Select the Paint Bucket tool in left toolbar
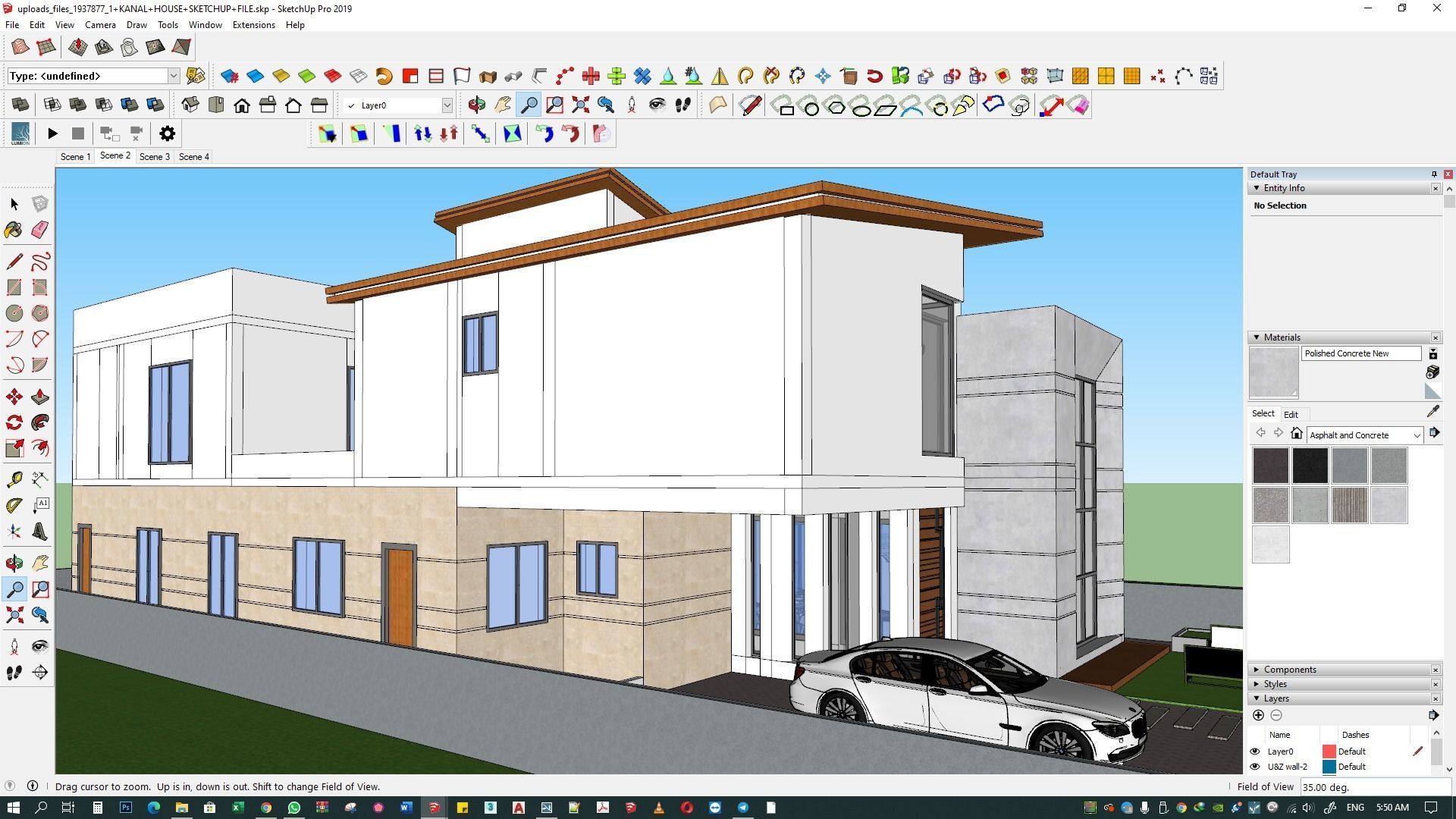Screen dimensions: 1456x819 pyautogui.click(x=14, y=230)
